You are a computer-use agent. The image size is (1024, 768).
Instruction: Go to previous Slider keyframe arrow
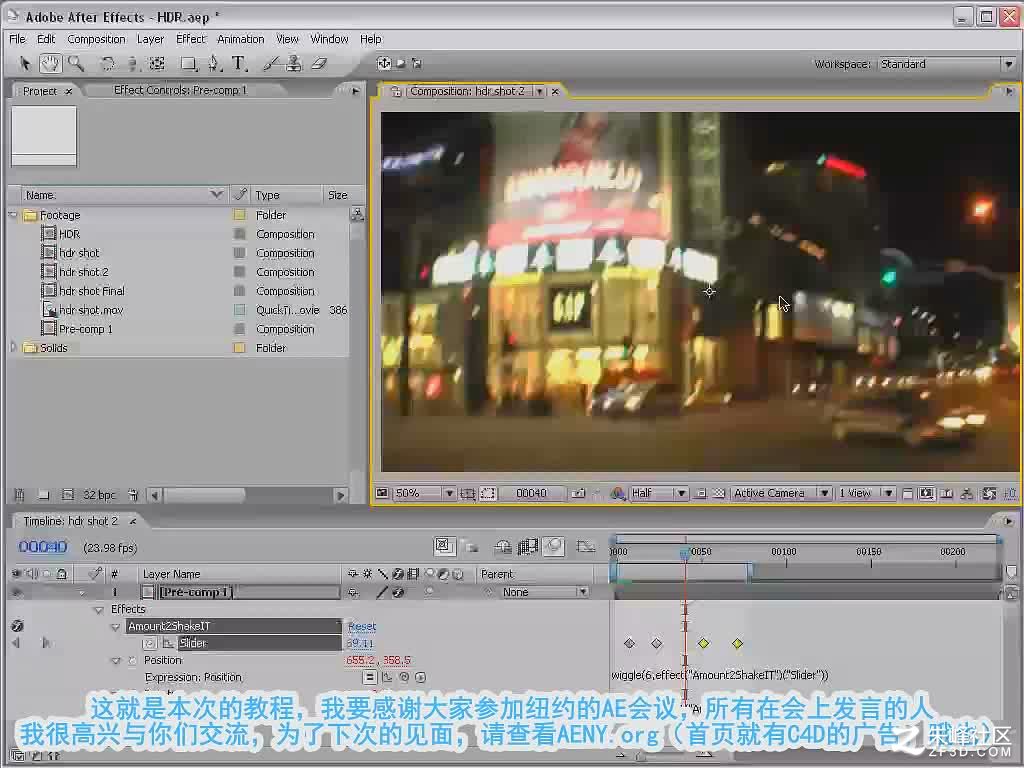[x=16, y=643]
